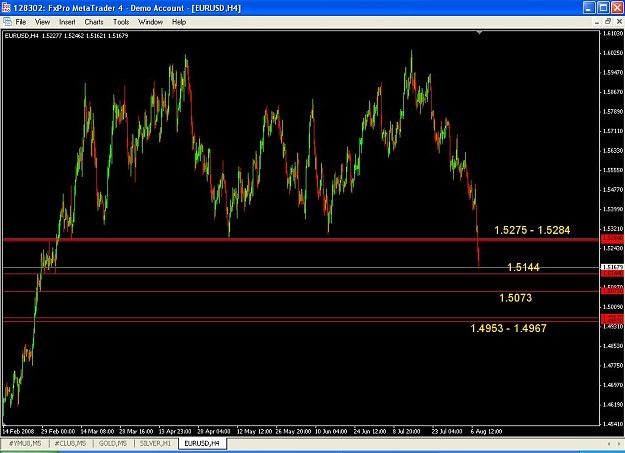This screenshot has height=453, width=625.
Task: Click the 1.4953 - 1.4967 label
Action: [509, 328]
